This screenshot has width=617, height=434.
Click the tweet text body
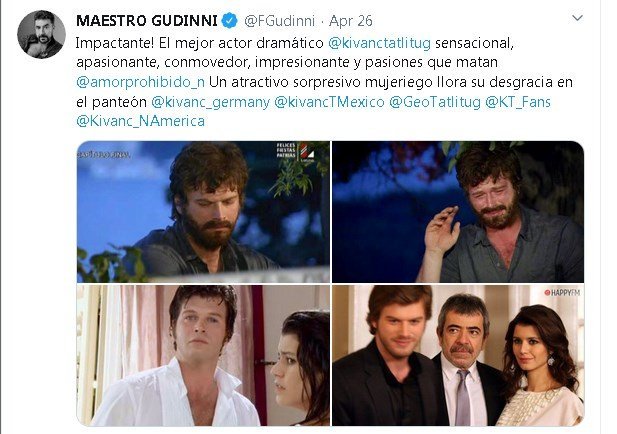(324, 82)
